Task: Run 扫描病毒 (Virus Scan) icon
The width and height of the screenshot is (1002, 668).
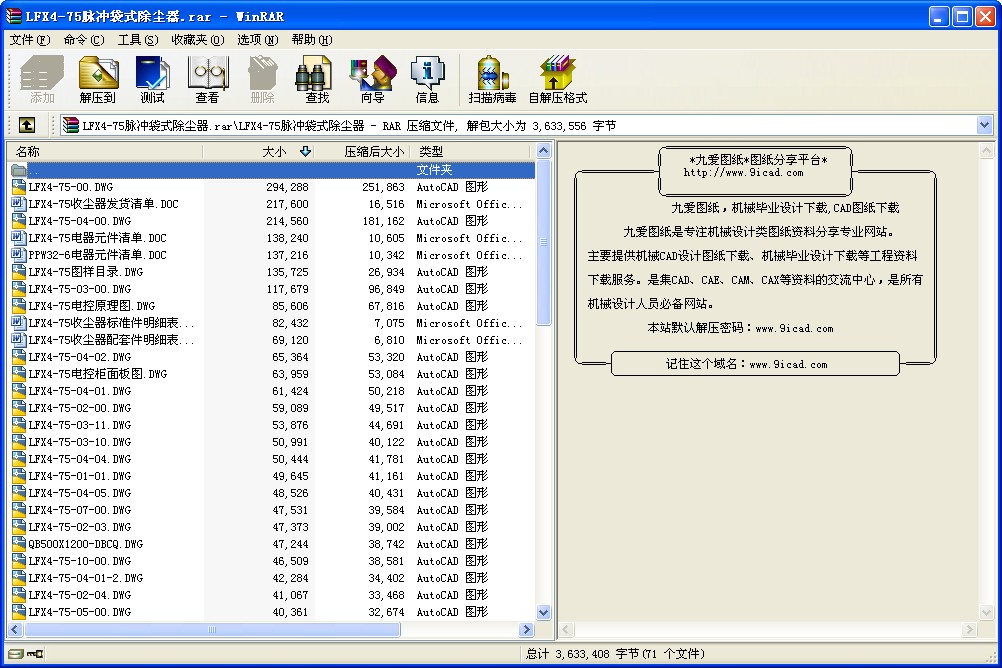Action: click(492, 78)
